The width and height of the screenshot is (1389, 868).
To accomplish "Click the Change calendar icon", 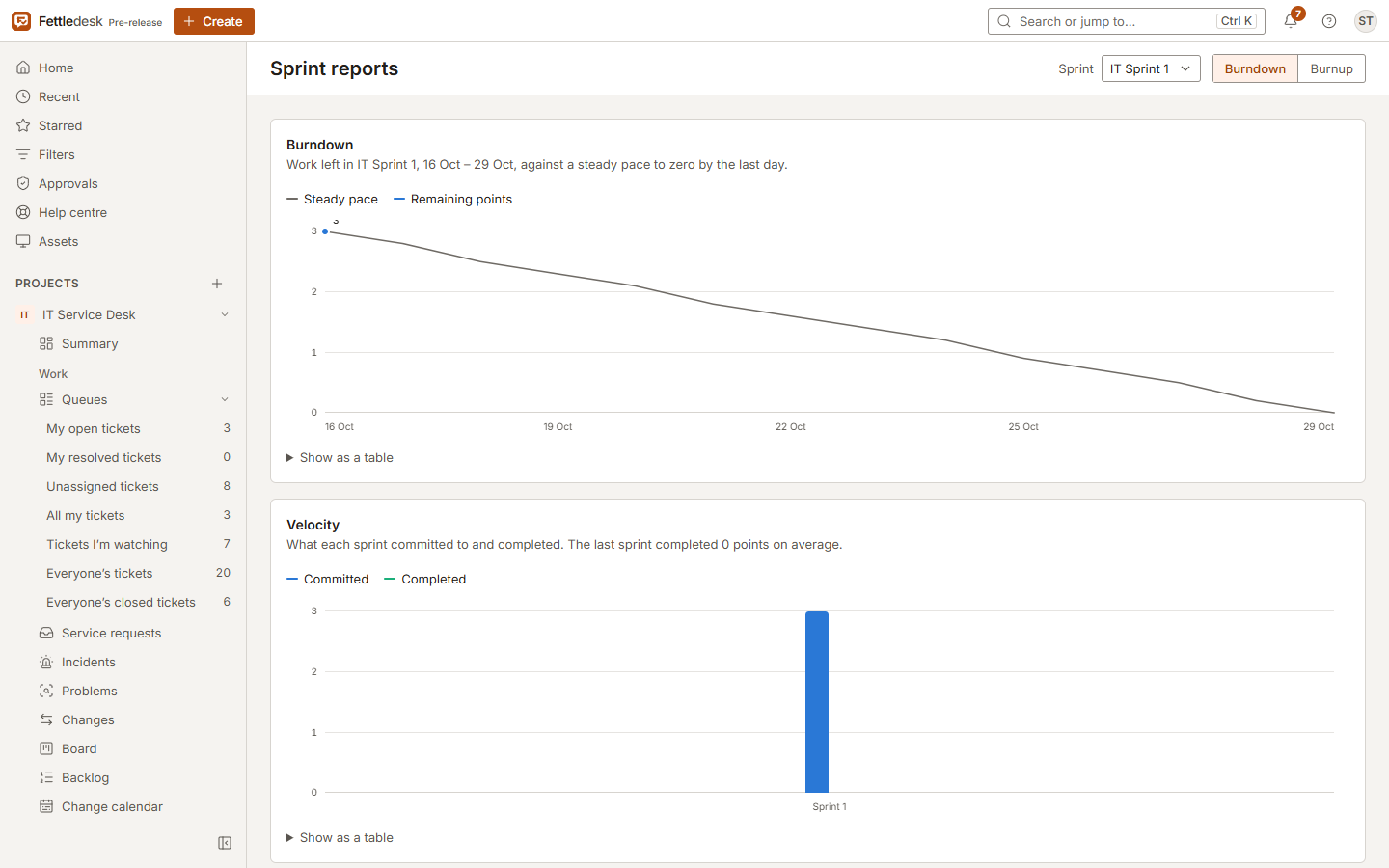I will 46,806.
